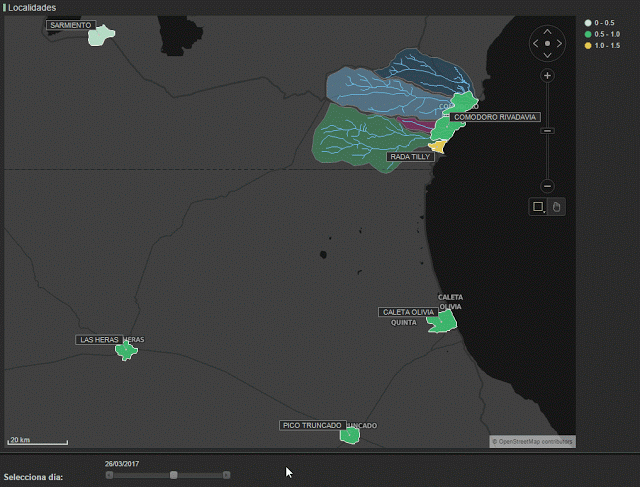This screenshot has width=640, height=487.
Task: Click the PICO TRUNCADO label
Action: (313, 425)
